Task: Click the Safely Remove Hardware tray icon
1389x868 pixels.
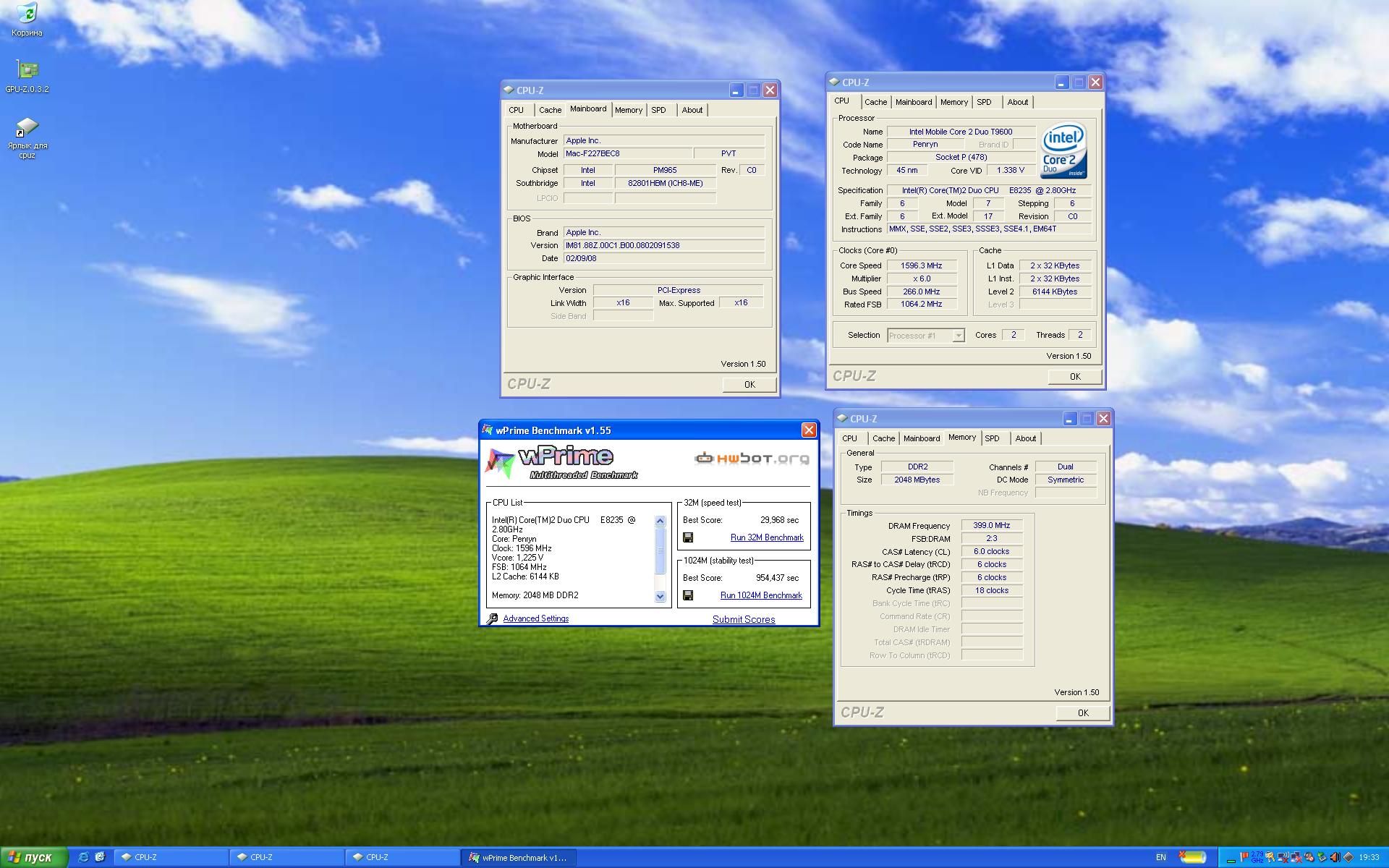Action: pyautogui.click(x=1322, y=857)
